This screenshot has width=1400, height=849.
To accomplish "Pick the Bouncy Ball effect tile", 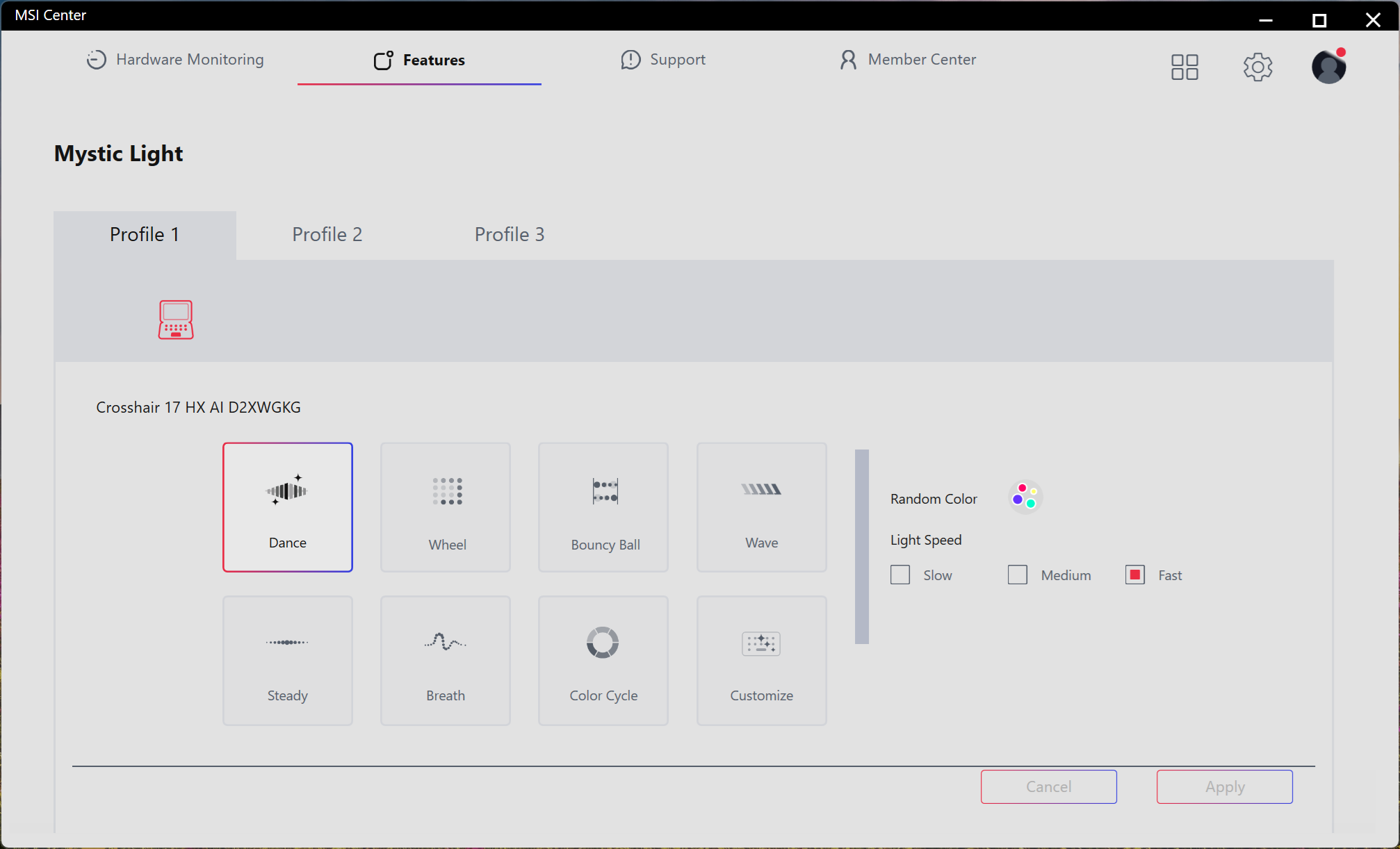I will click(603, 507).
